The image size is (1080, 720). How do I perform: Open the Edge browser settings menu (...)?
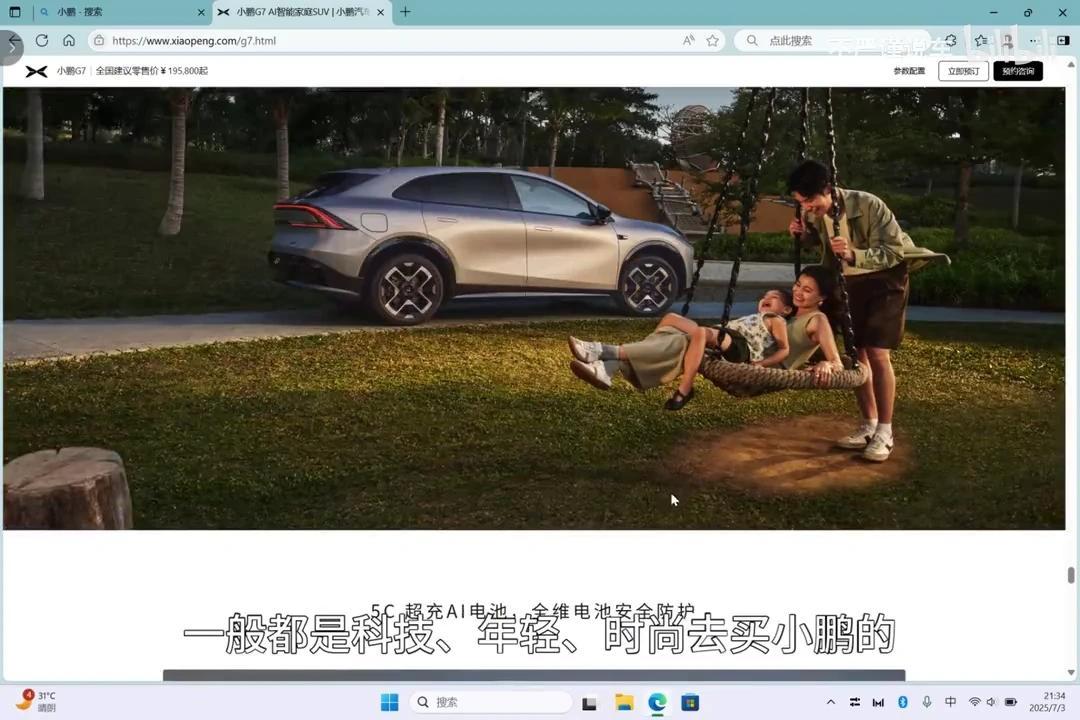[1034, 41]
